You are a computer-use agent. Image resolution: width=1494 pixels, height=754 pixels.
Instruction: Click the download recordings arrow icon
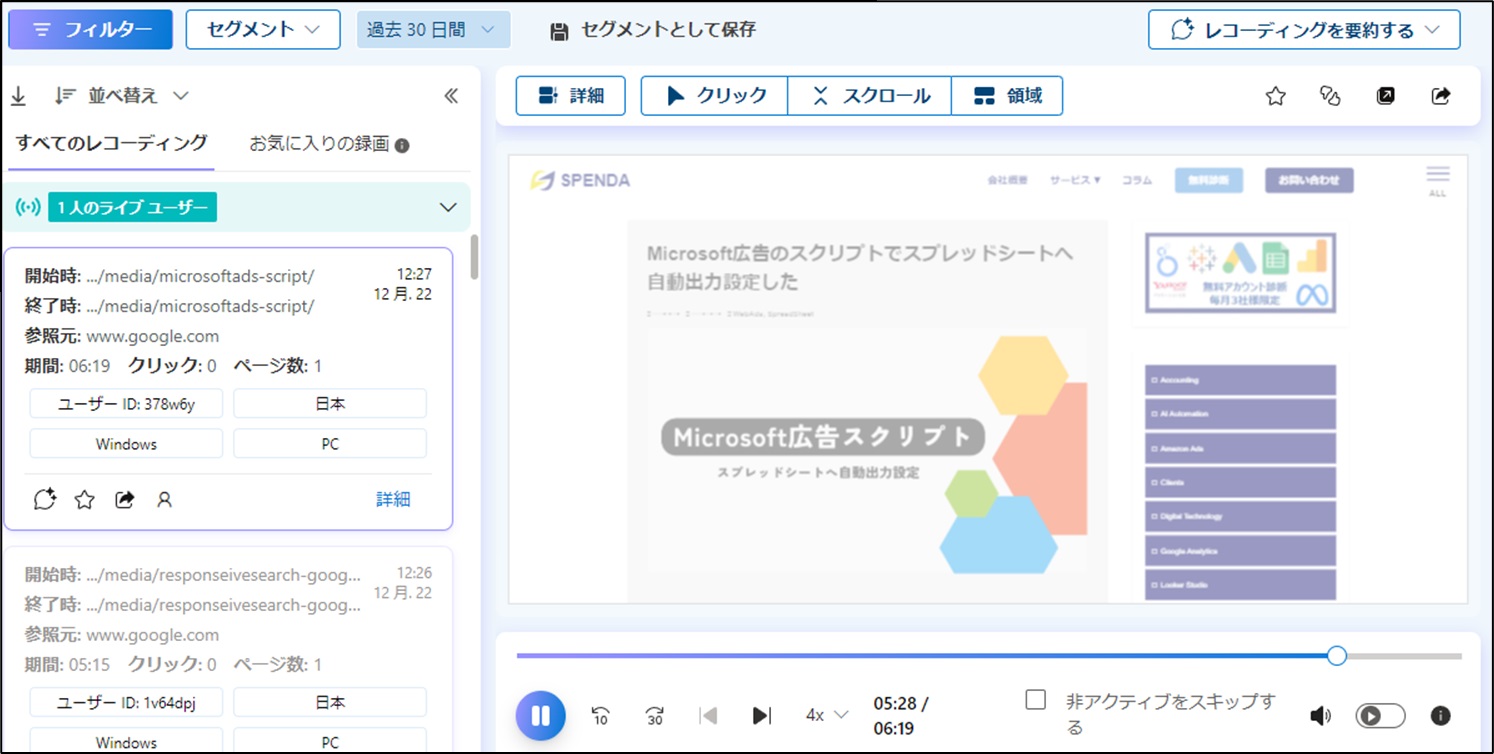[18, 96]
